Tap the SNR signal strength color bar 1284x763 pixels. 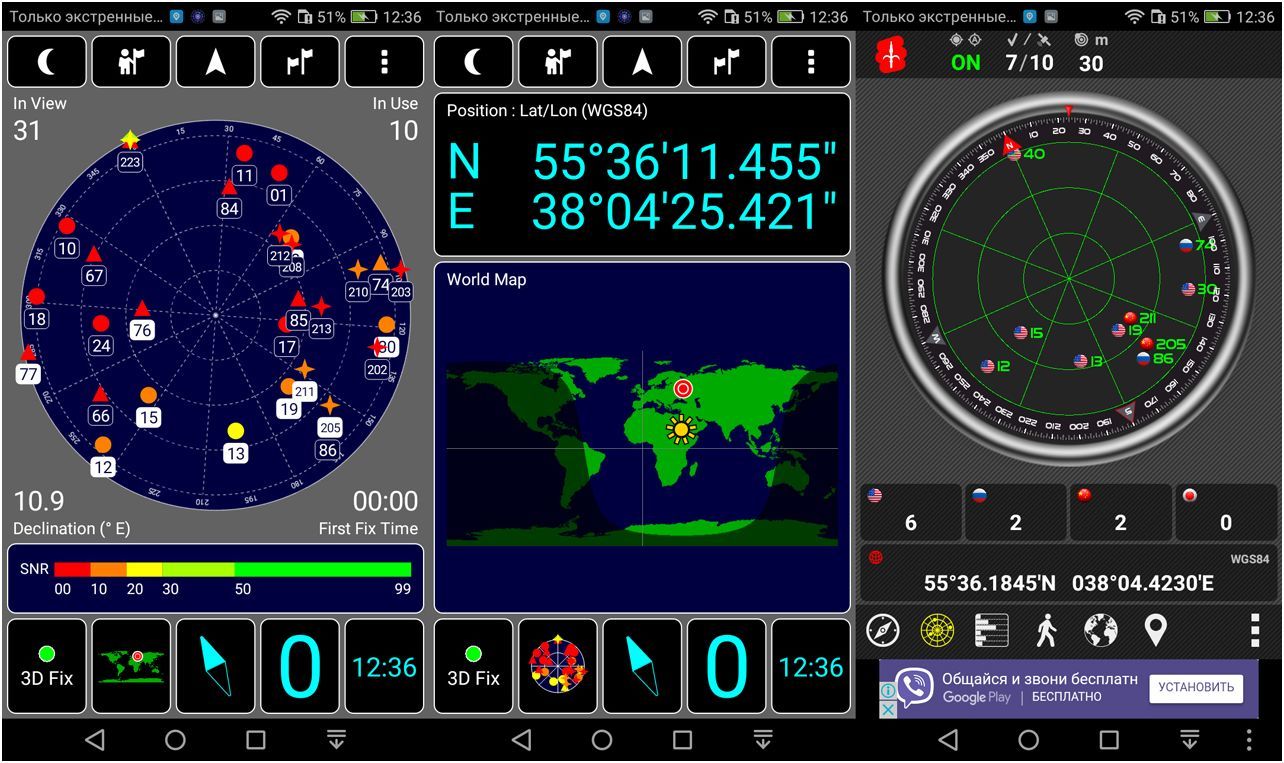(232, 570)
